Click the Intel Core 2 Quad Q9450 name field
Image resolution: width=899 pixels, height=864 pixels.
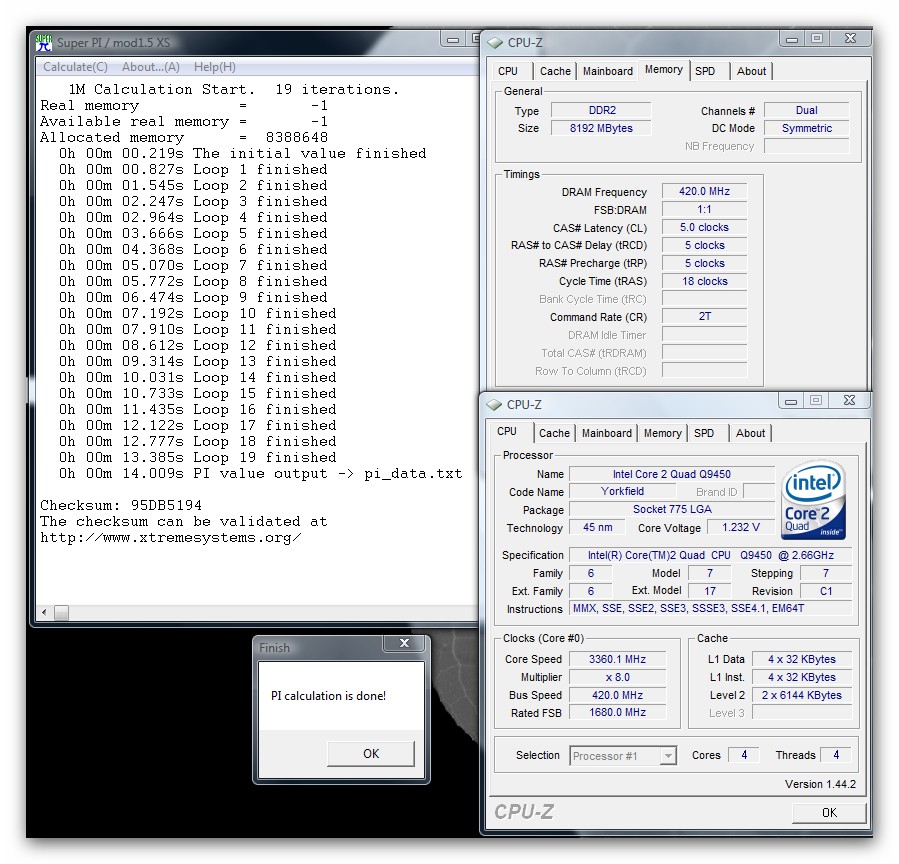pos(671,474)
